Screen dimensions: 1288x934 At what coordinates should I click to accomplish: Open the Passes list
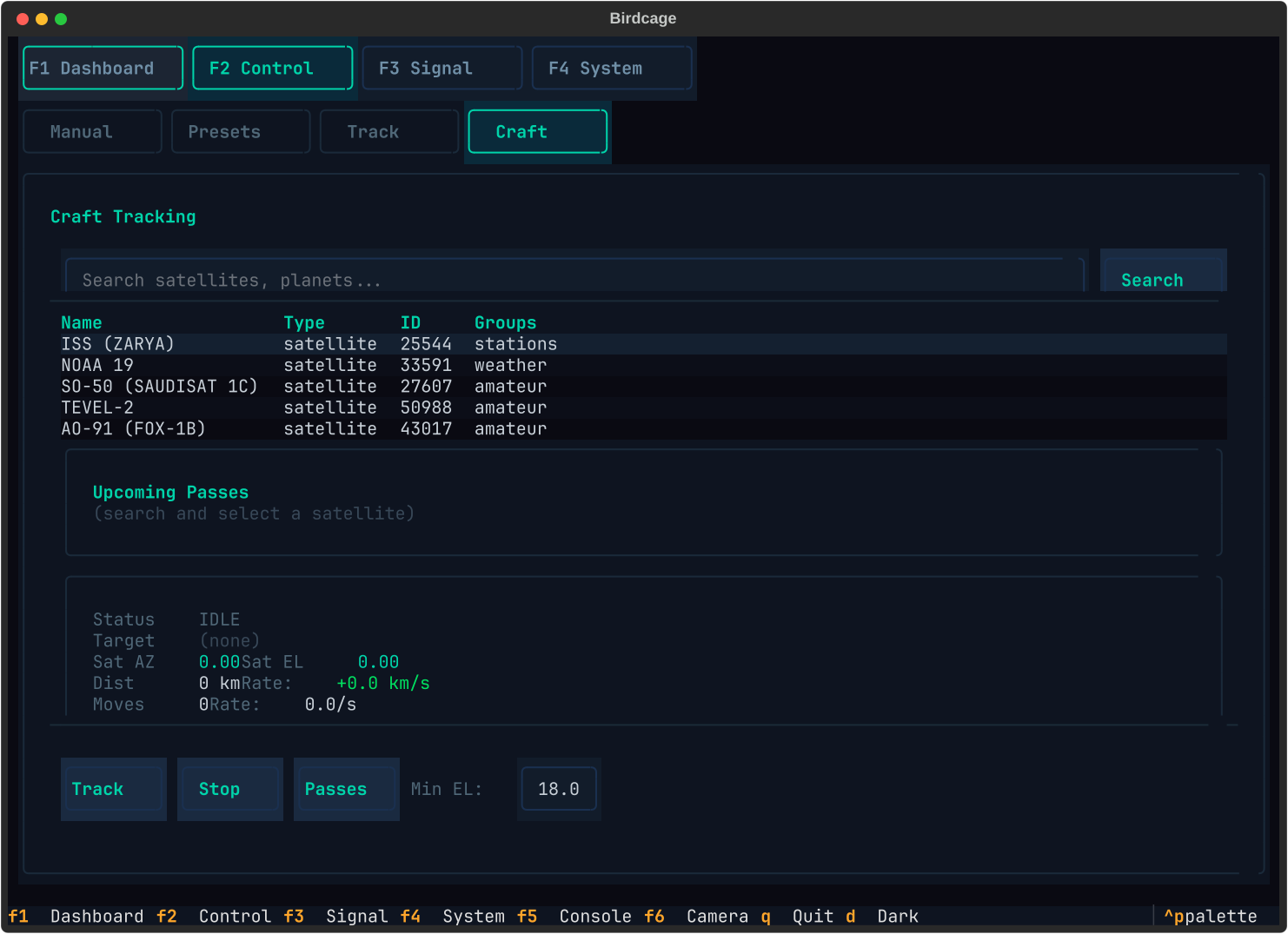pos(346,789)
